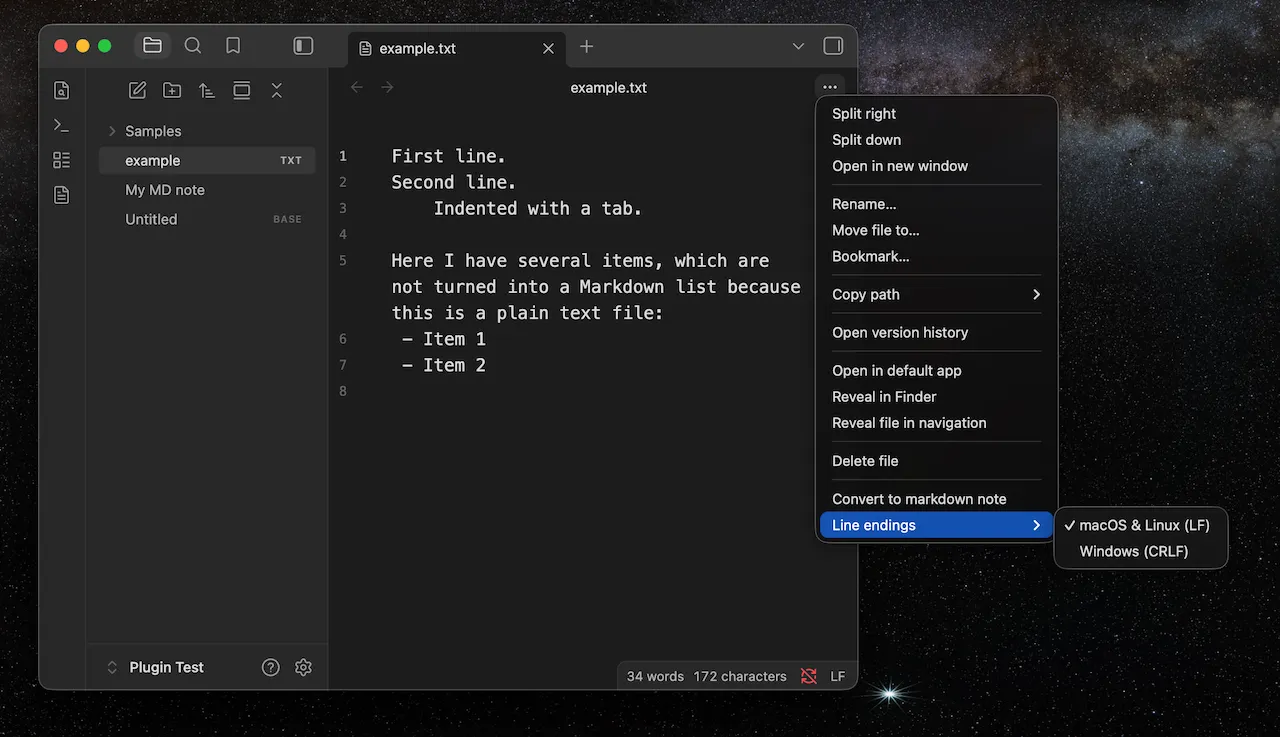Viewport: 1280px width, 737px height.
Task: Click on the '- Item 2' line
Action: click(x=443, y=365)
